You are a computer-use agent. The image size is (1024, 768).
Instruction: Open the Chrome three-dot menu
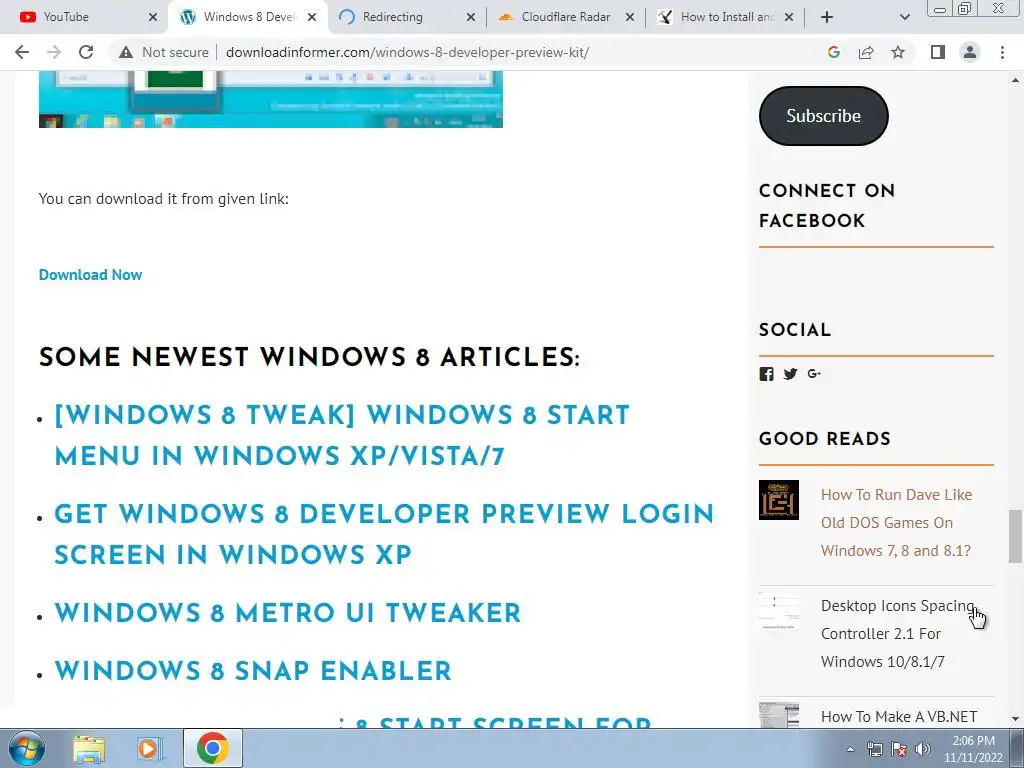pyautogui.click(x=1002, y=52)
